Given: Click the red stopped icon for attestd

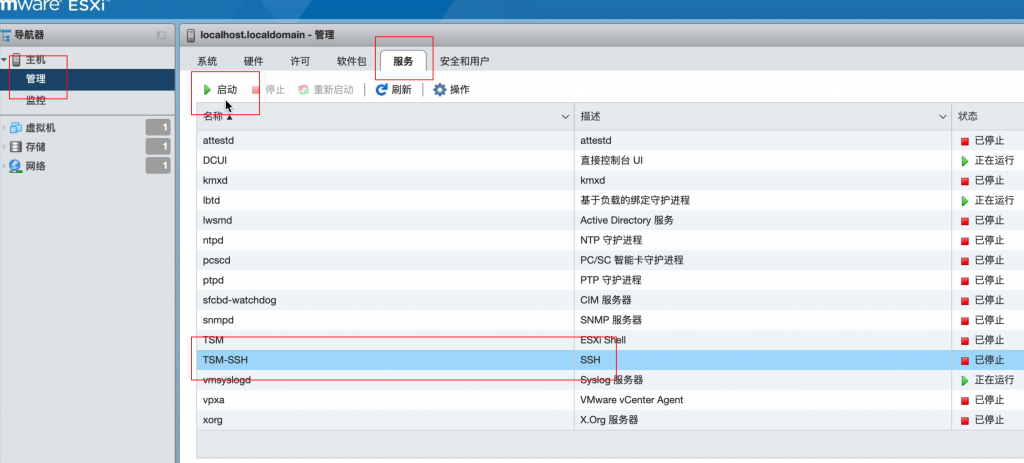Looking at the screenshot, I should [965, 141].
